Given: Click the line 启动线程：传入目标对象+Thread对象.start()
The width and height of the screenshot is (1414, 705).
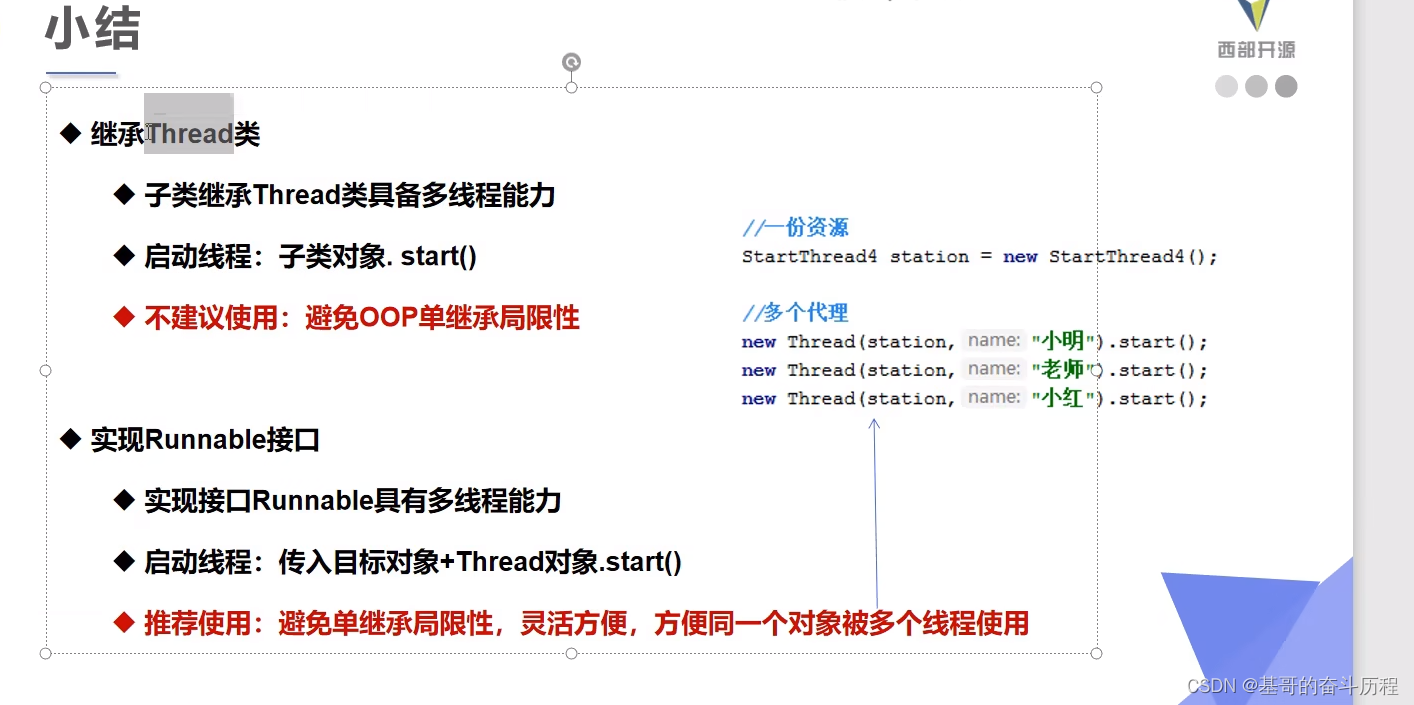Looking at the screenshot, I should (413, 562).
